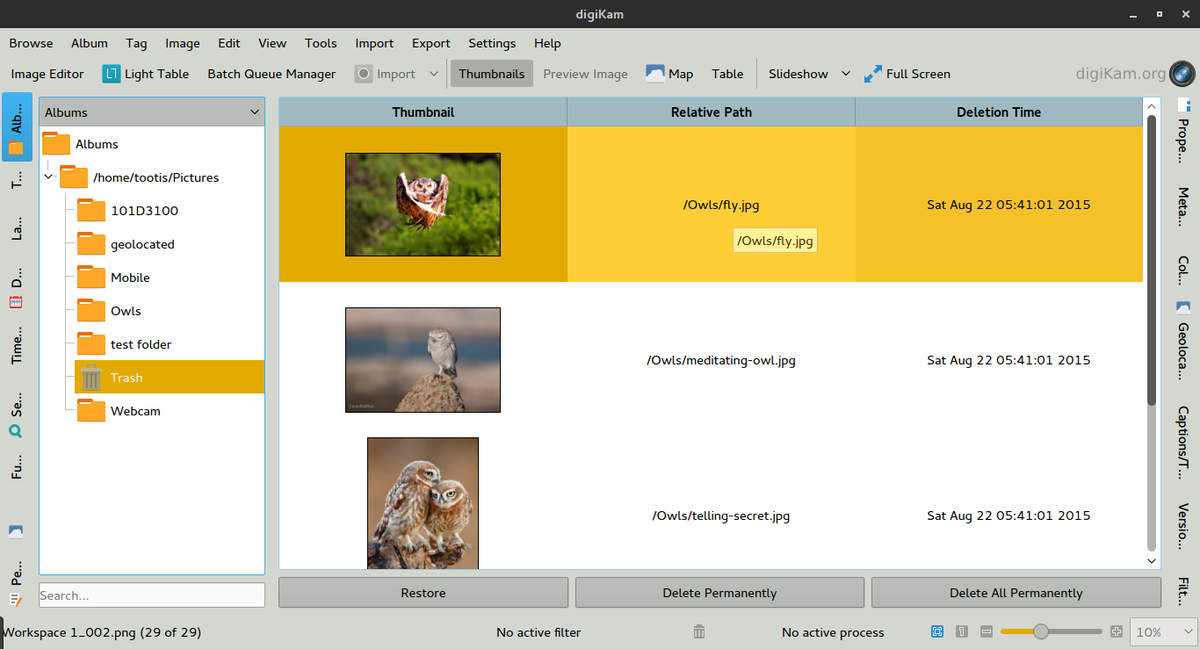Open the Search sidebar tab with magnifier
Screen dimensions: 1200x649
click(x=16, y=420)
